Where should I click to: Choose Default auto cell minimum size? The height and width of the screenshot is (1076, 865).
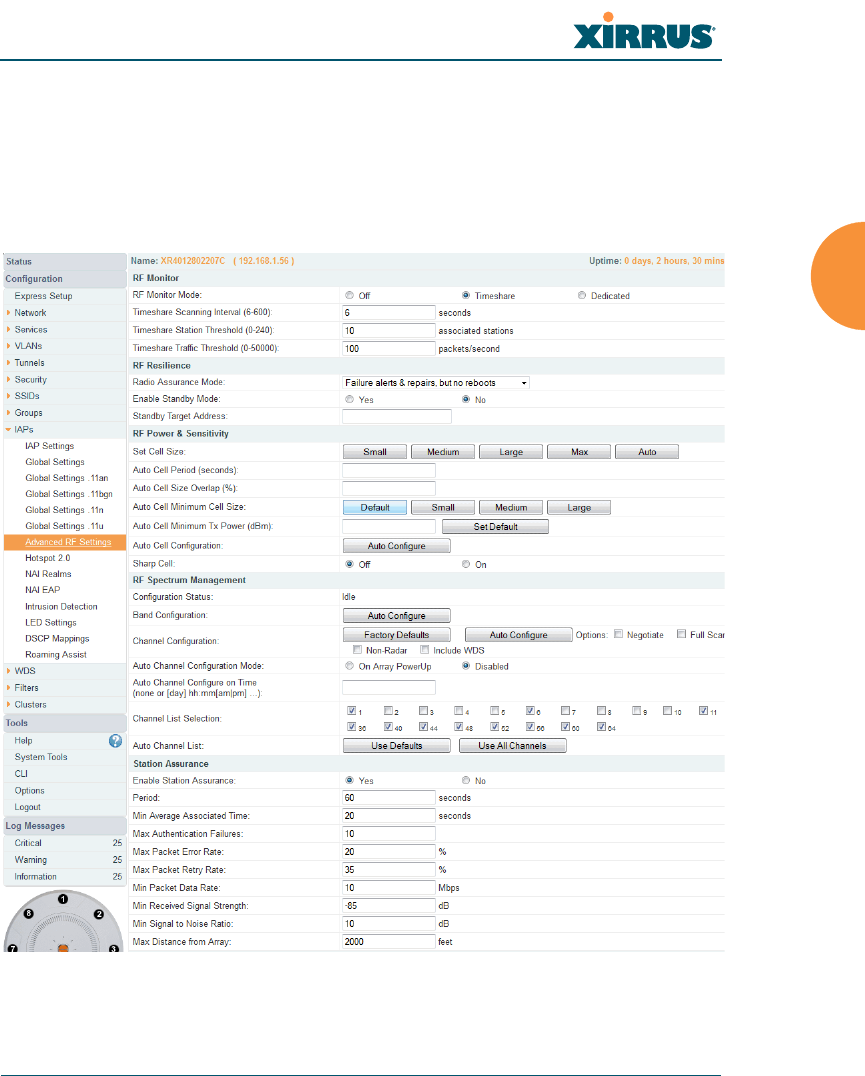[375, 507]
